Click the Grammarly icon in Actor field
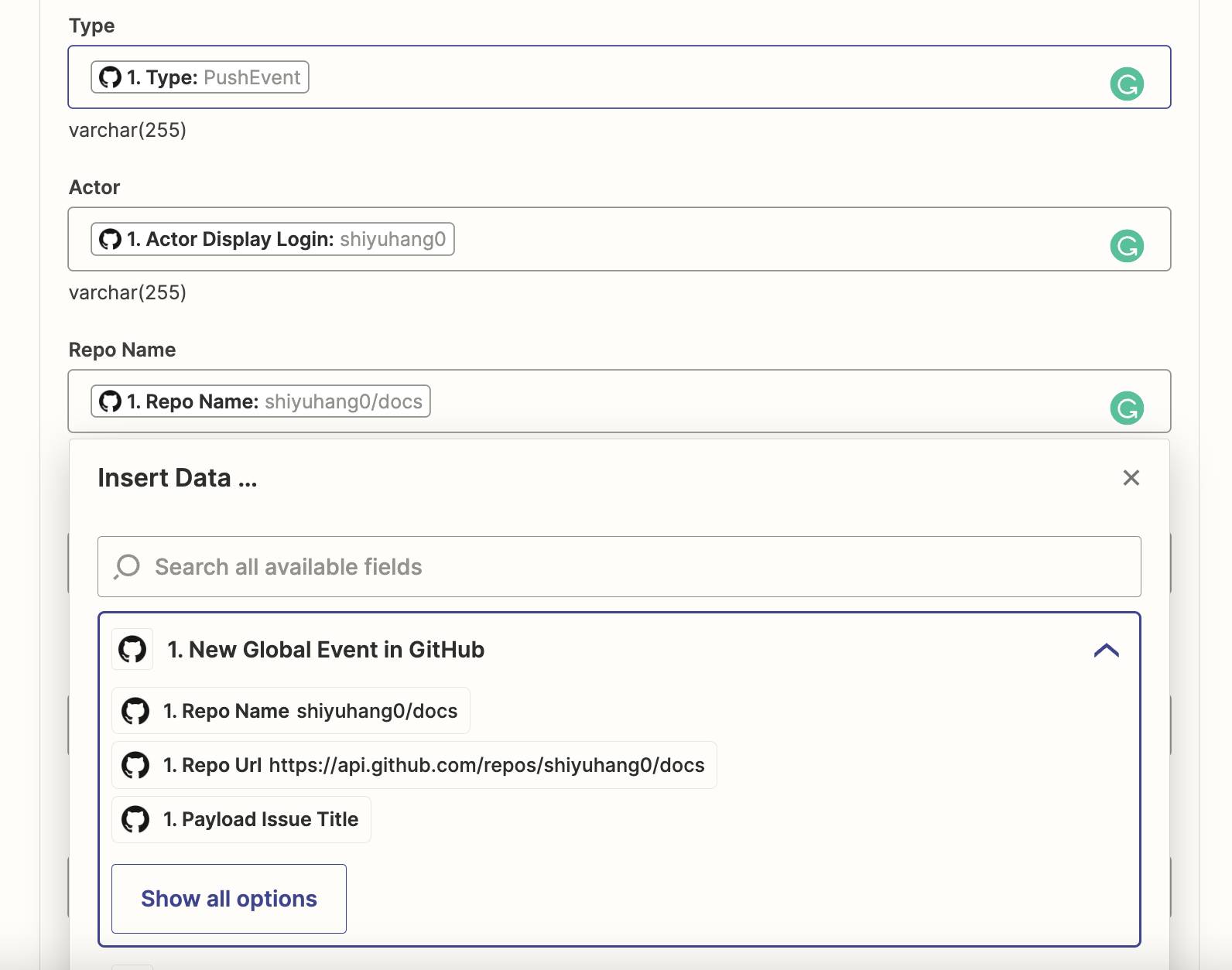The image size is (1232, 970). point(1127,246)
